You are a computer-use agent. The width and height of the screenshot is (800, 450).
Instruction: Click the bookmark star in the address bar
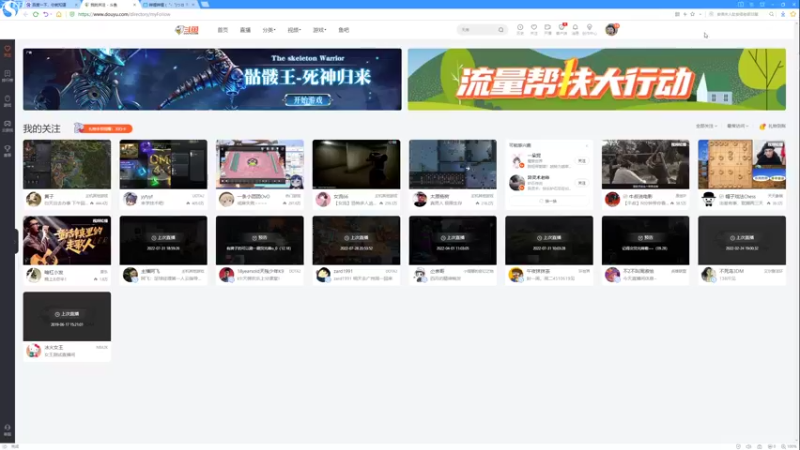[x=692, y=14]
